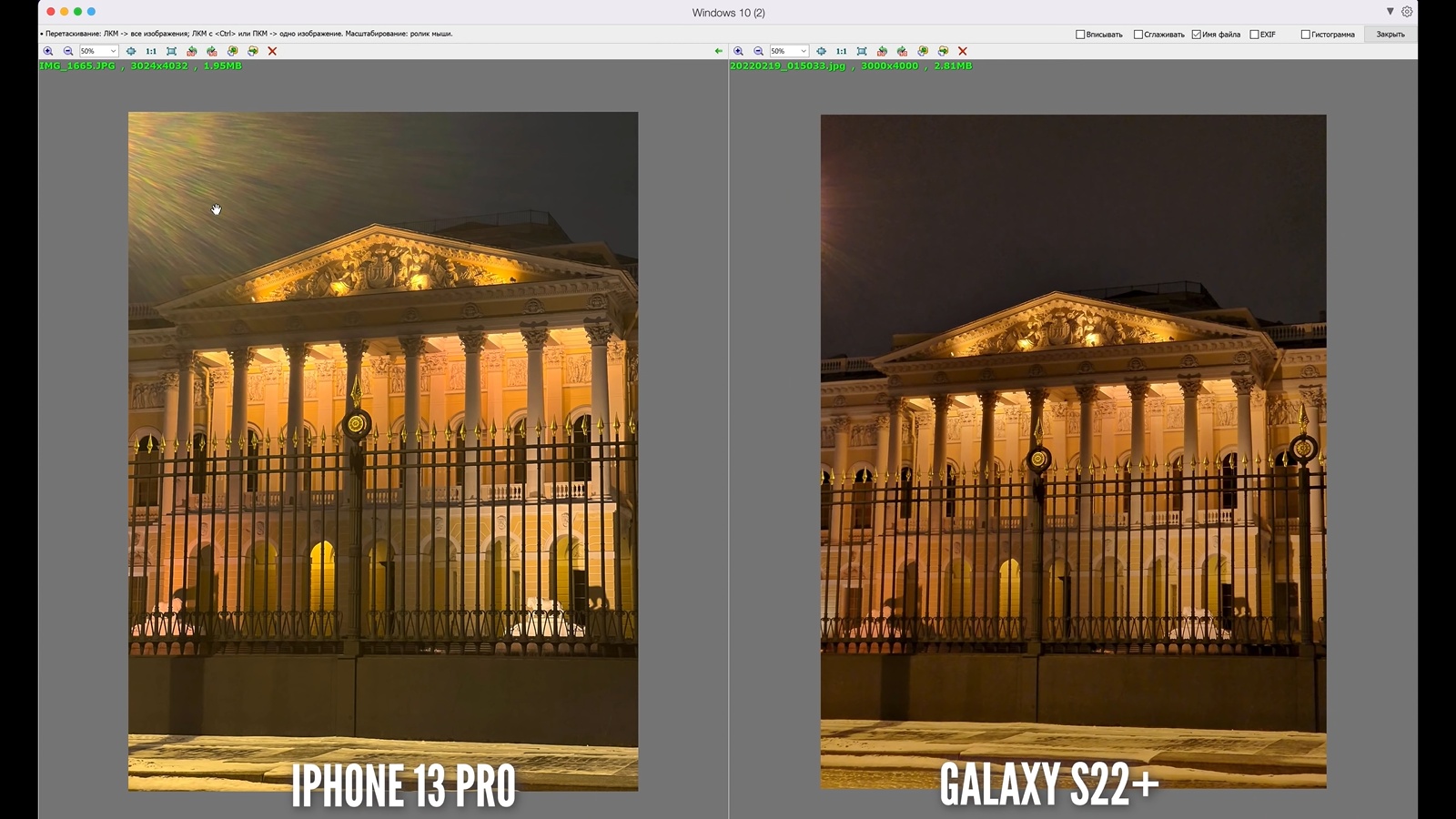Click the first green-arrow image icon in the left pane
This screenshot has height=819, width=1456.
pos(232,51)
